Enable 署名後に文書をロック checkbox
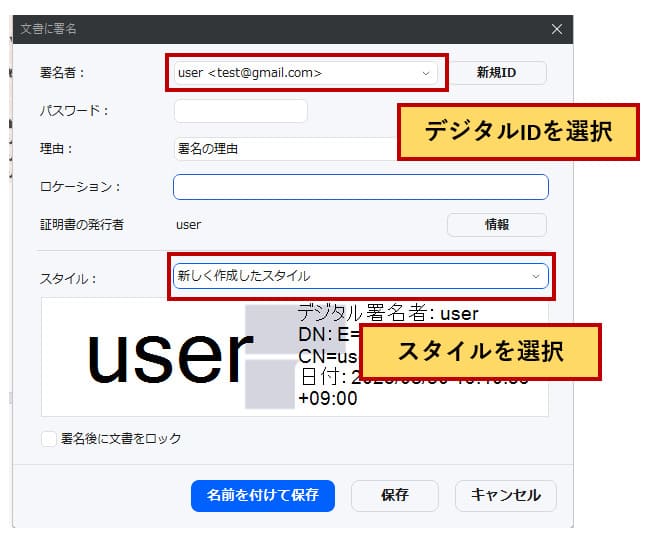654x538 pixels. pos(49,438)
